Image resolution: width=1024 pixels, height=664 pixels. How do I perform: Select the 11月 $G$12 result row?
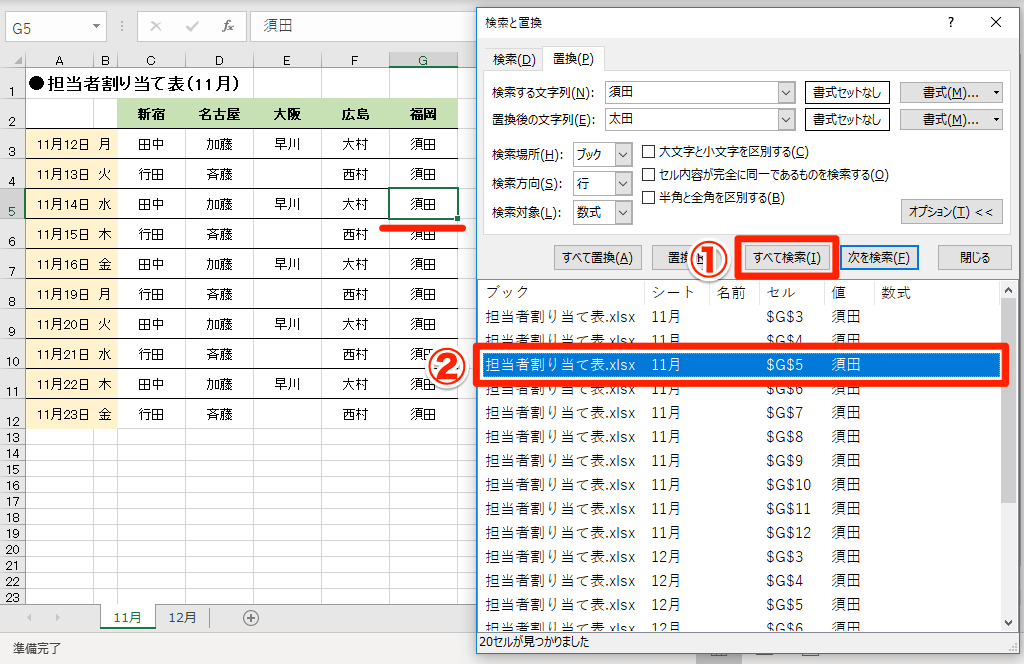pos(740,533)
